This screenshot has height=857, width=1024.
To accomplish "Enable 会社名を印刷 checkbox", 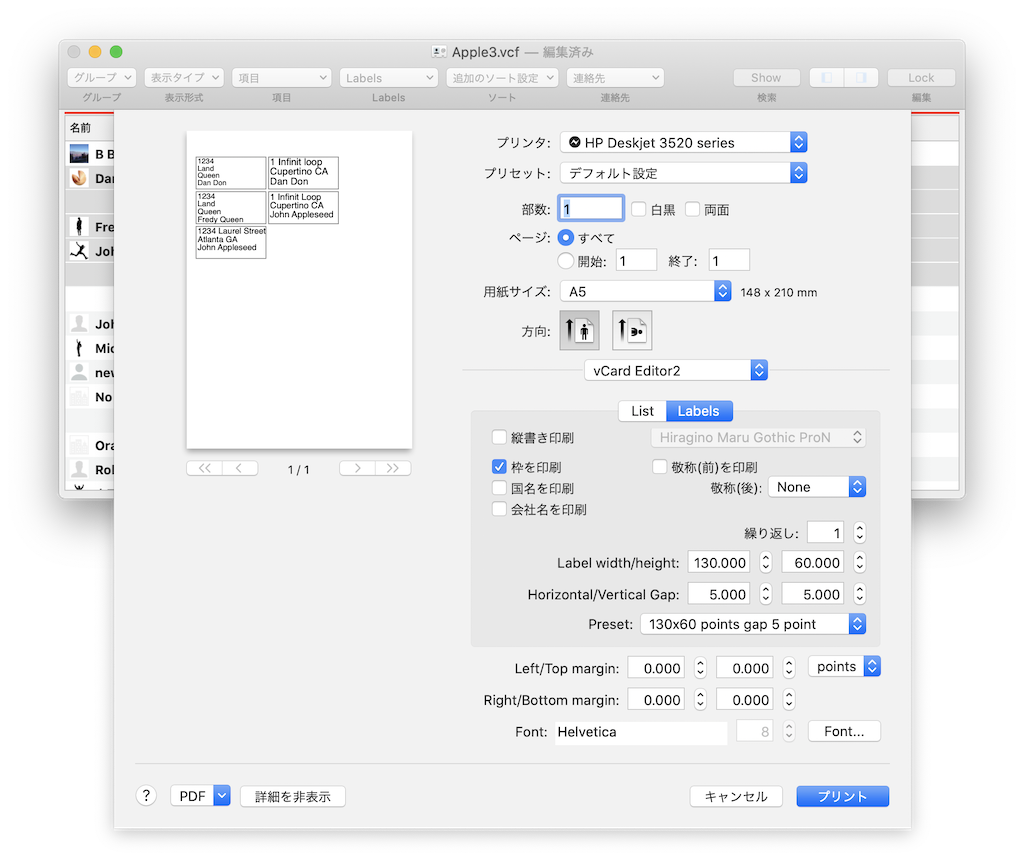I will (x=499, y=509).
